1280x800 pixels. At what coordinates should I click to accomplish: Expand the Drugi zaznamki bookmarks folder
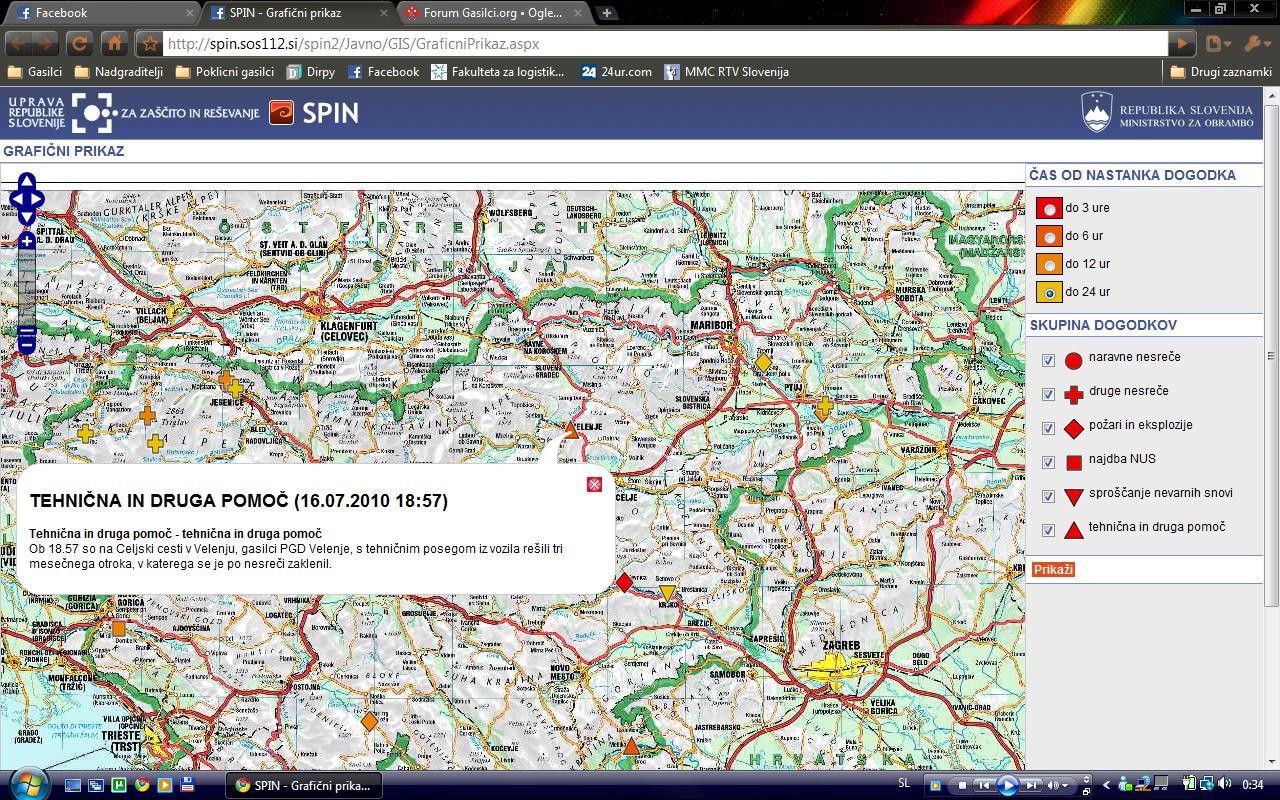pos(1221,72)
